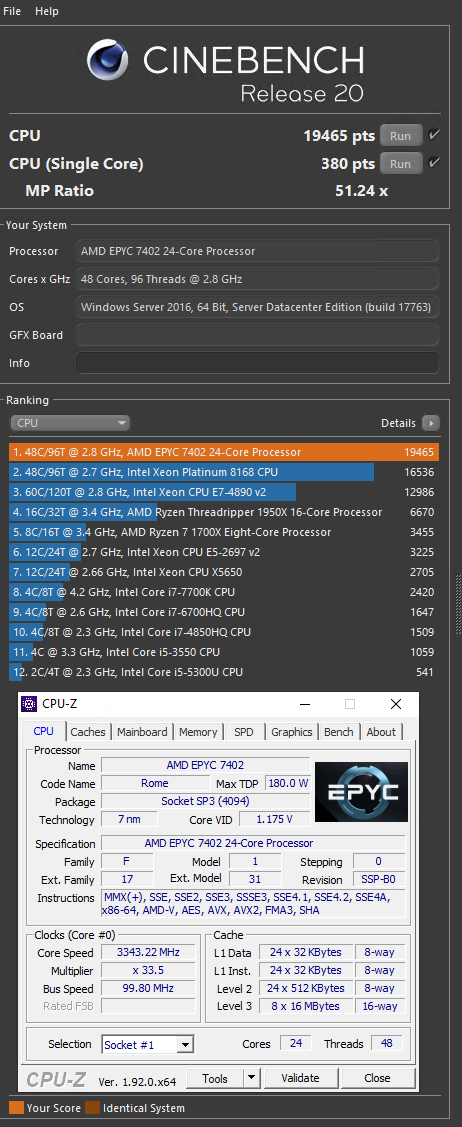Viewport: 462px width, 1127px height.
Task: Click the OS Windows Server 2016 field
Action: pos(257,307)
